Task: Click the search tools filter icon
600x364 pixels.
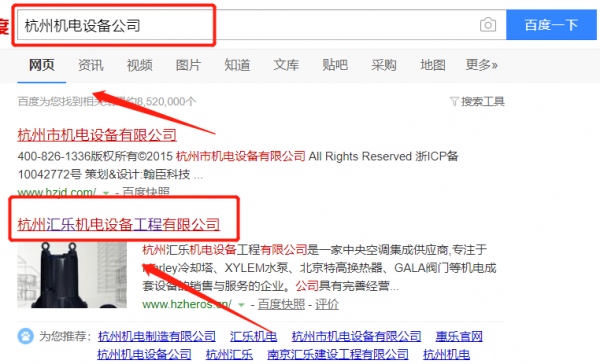Action: tap(454, 101)
